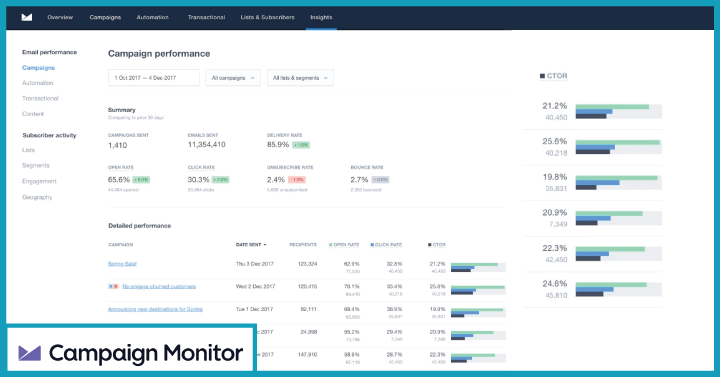The image size is (720, 377).
Task: Click the 33.4% click rate cell
Action: [x=394, y=287]
